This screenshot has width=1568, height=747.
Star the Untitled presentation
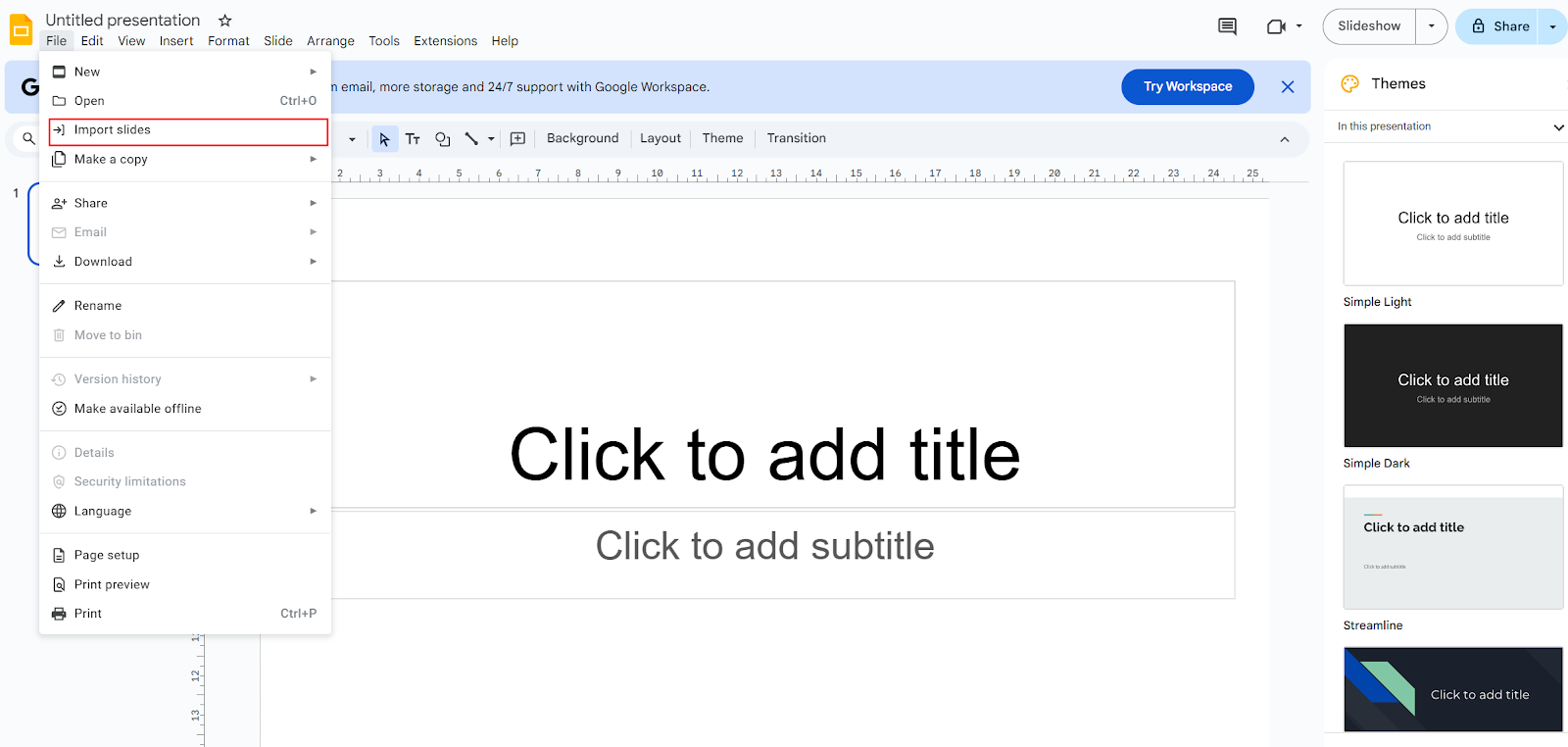tap(225, 21)
